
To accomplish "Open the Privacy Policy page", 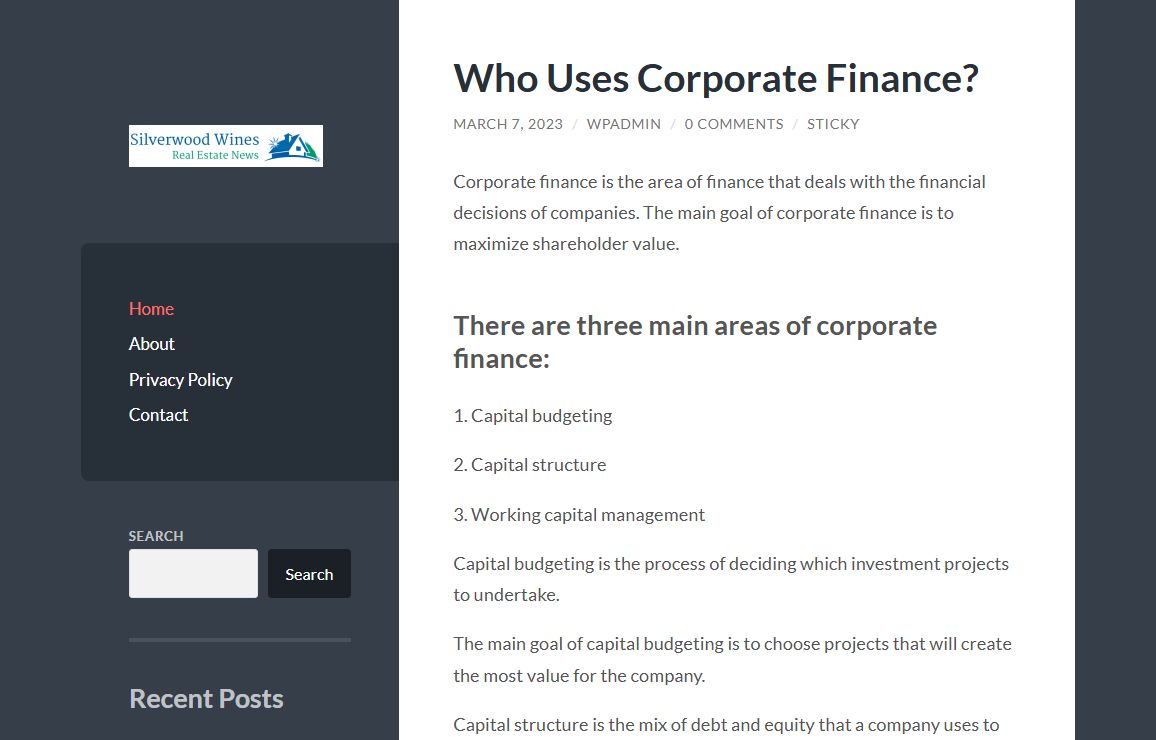I will (181, 380).
